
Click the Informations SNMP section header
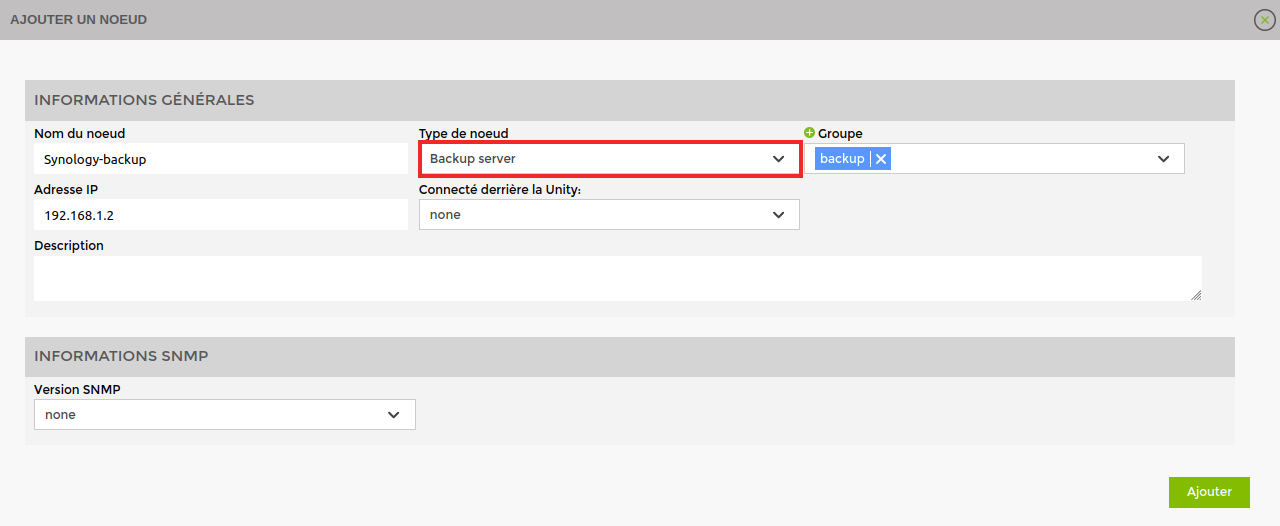[121, 357]
